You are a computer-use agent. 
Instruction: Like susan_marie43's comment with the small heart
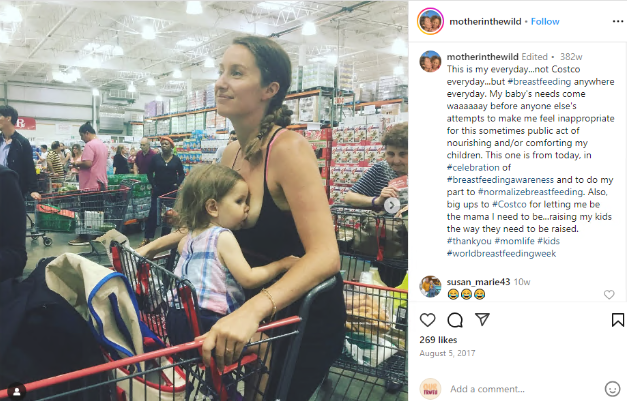[609, 295]
